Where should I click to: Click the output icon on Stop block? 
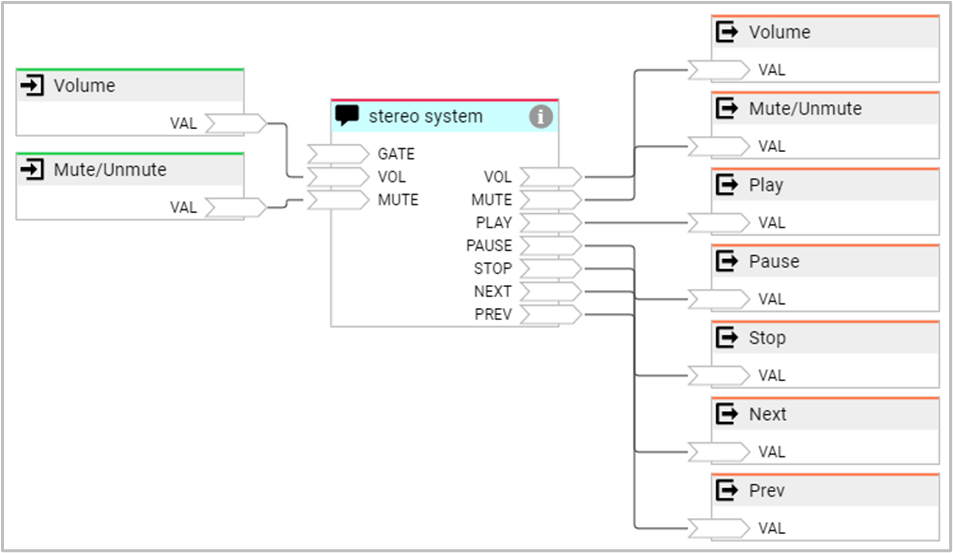point(727,338)
